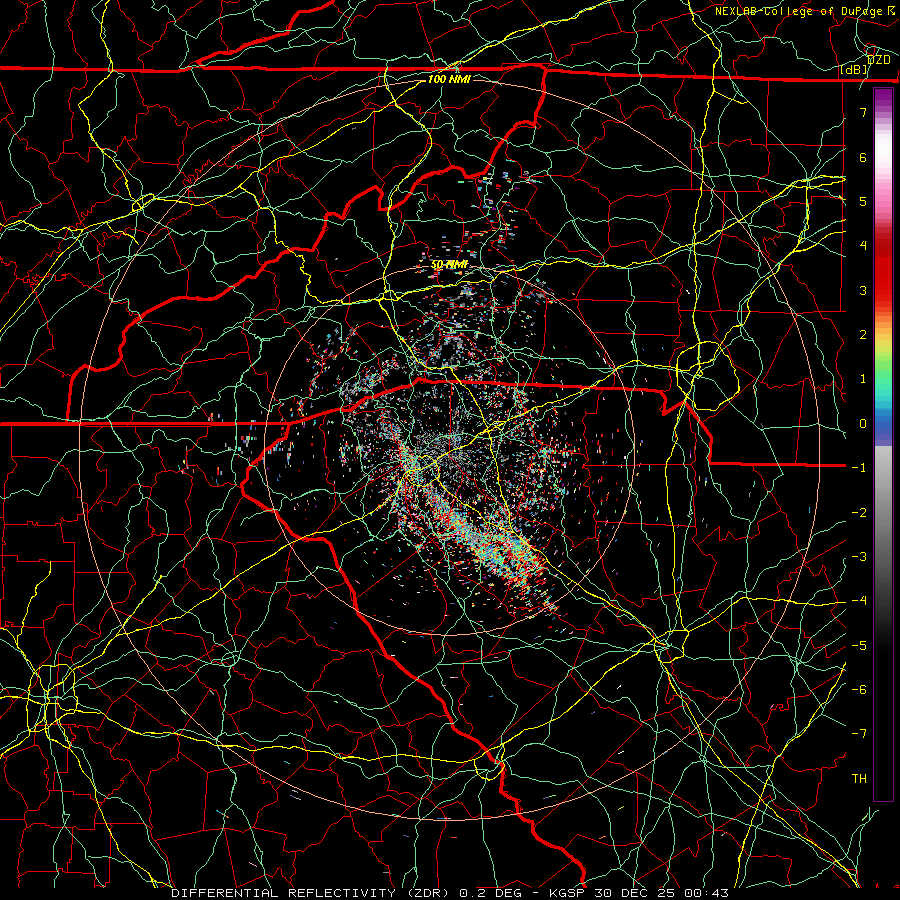Click the "2" value on the color scale
The height and width of the screenshot is (900, 900).
coord(863,335)
